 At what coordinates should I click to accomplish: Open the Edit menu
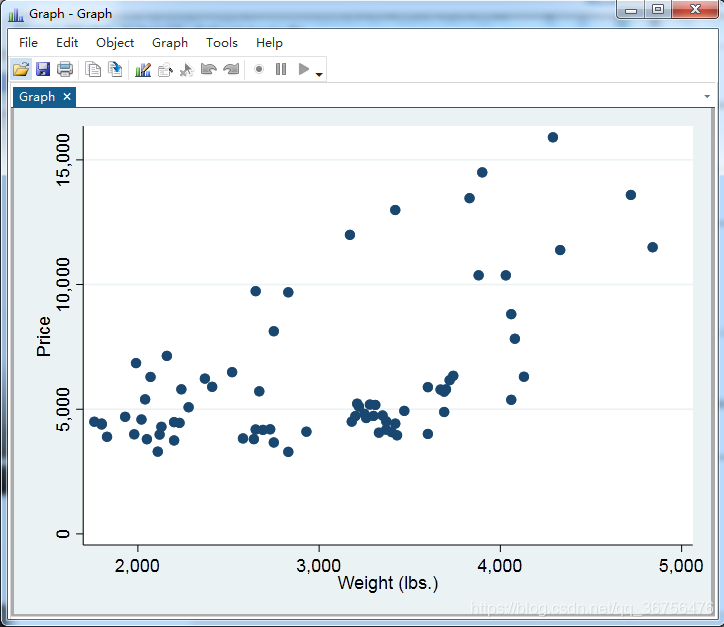(67, 43)
